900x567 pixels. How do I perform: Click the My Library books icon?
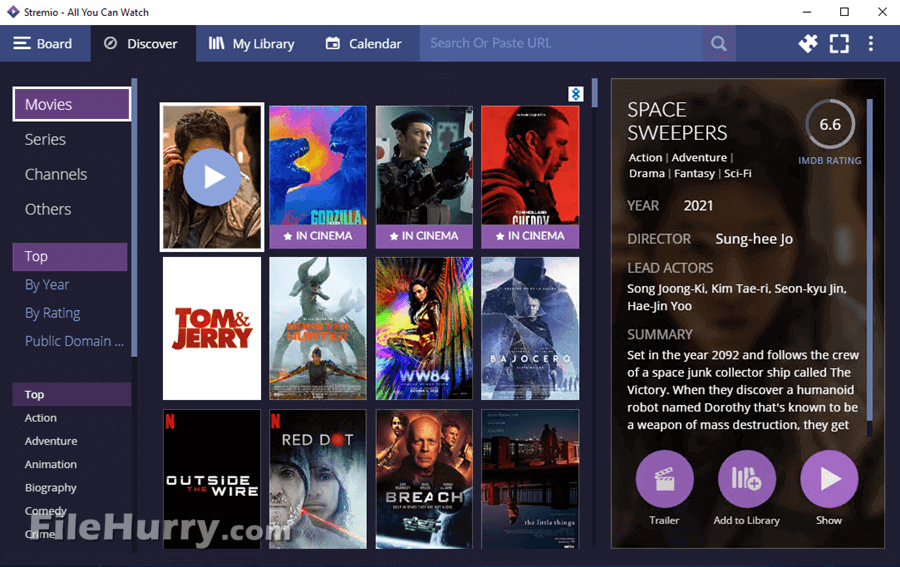pyautogui.click(x=216, y=43)
